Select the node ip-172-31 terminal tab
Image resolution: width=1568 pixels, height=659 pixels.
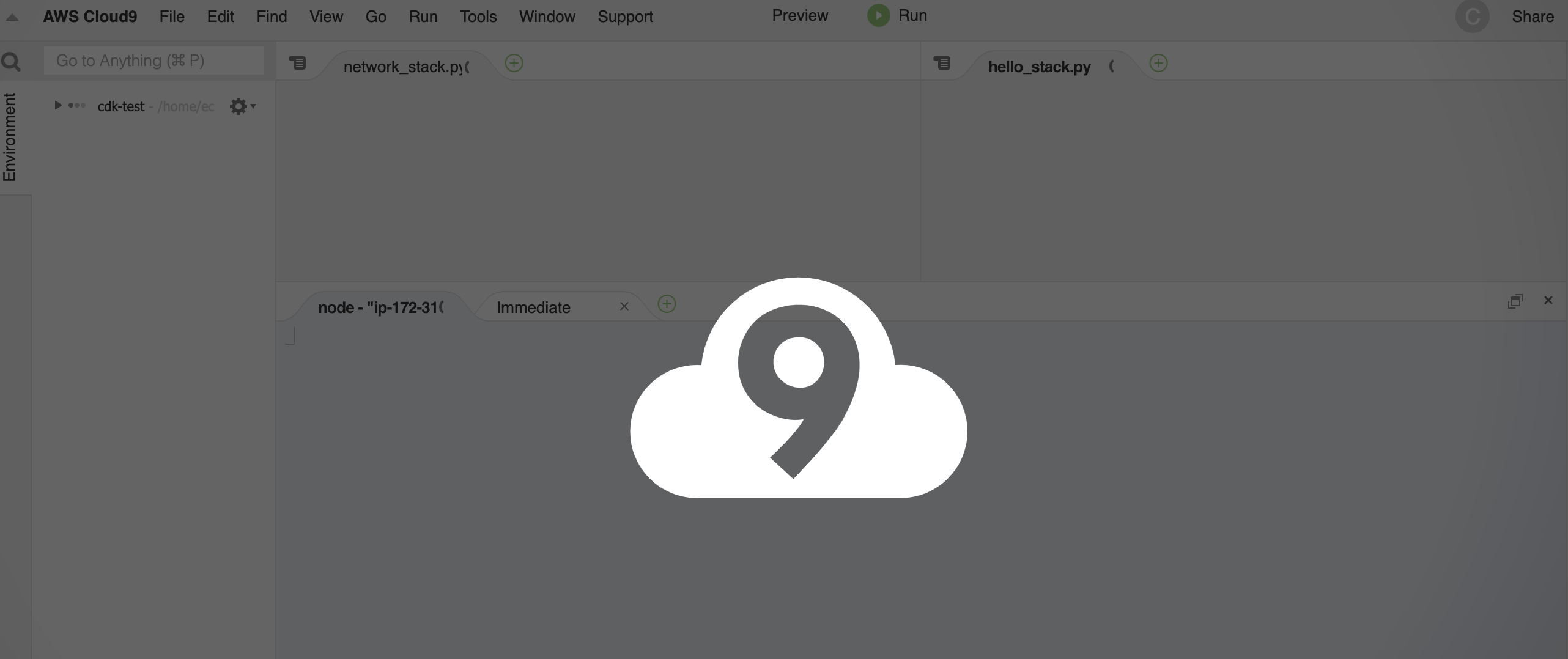[x=379, y=307]
